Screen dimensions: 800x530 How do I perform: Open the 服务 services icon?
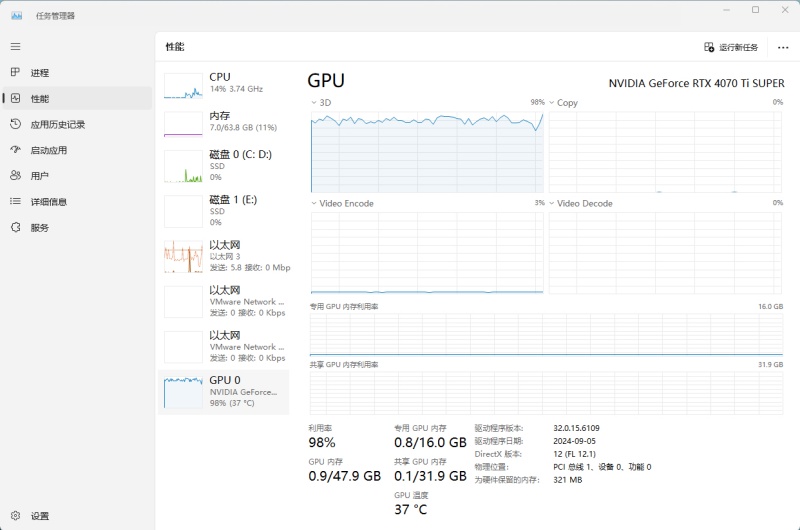15,227
